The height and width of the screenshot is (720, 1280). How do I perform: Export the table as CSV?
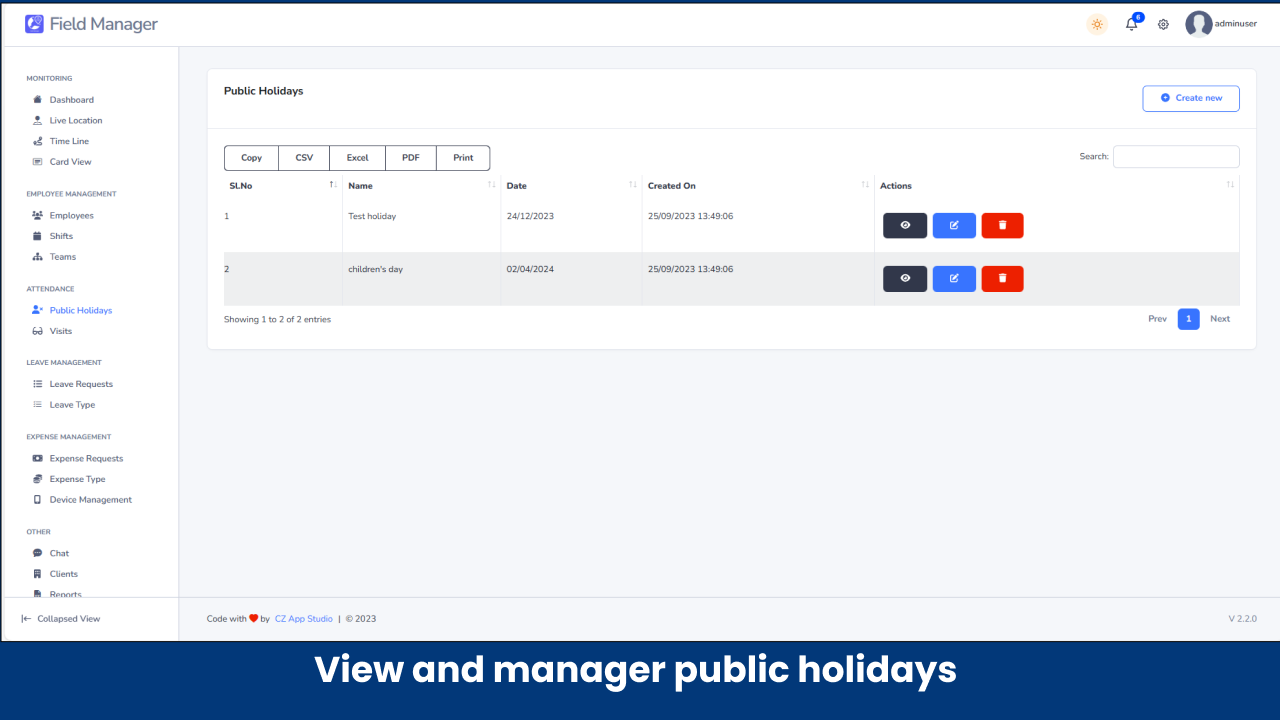click(303, 157)
